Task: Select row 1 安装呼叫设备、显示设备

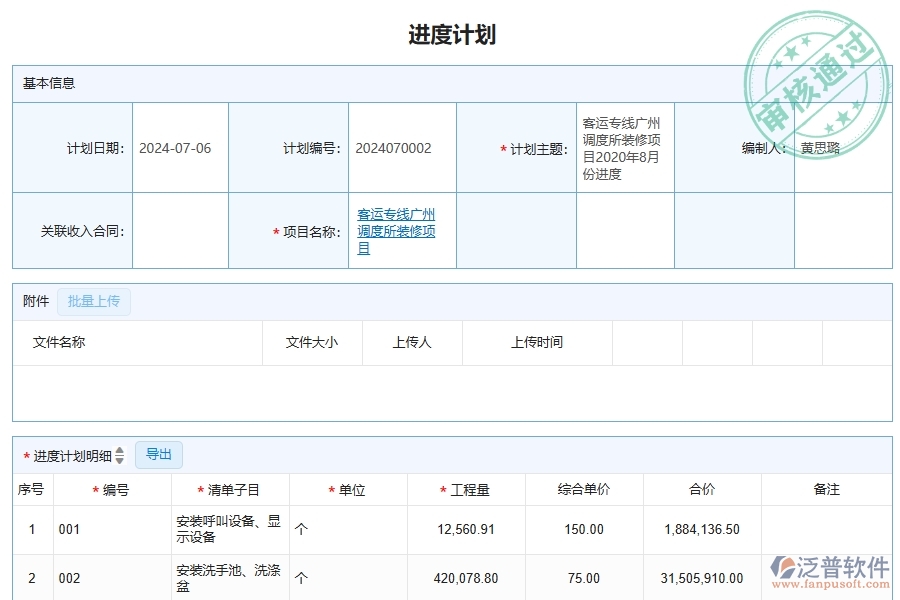Action: coord(228,530)
